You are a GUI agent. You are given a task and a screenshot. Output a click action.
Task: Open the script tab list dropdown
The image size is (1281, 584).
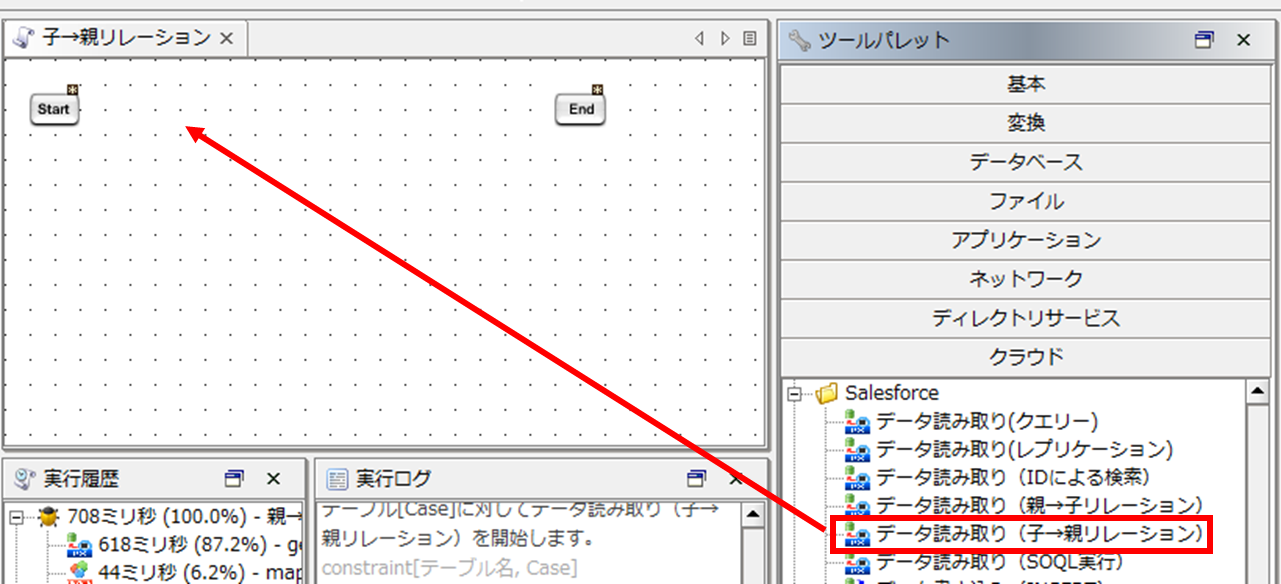[750, 39]
